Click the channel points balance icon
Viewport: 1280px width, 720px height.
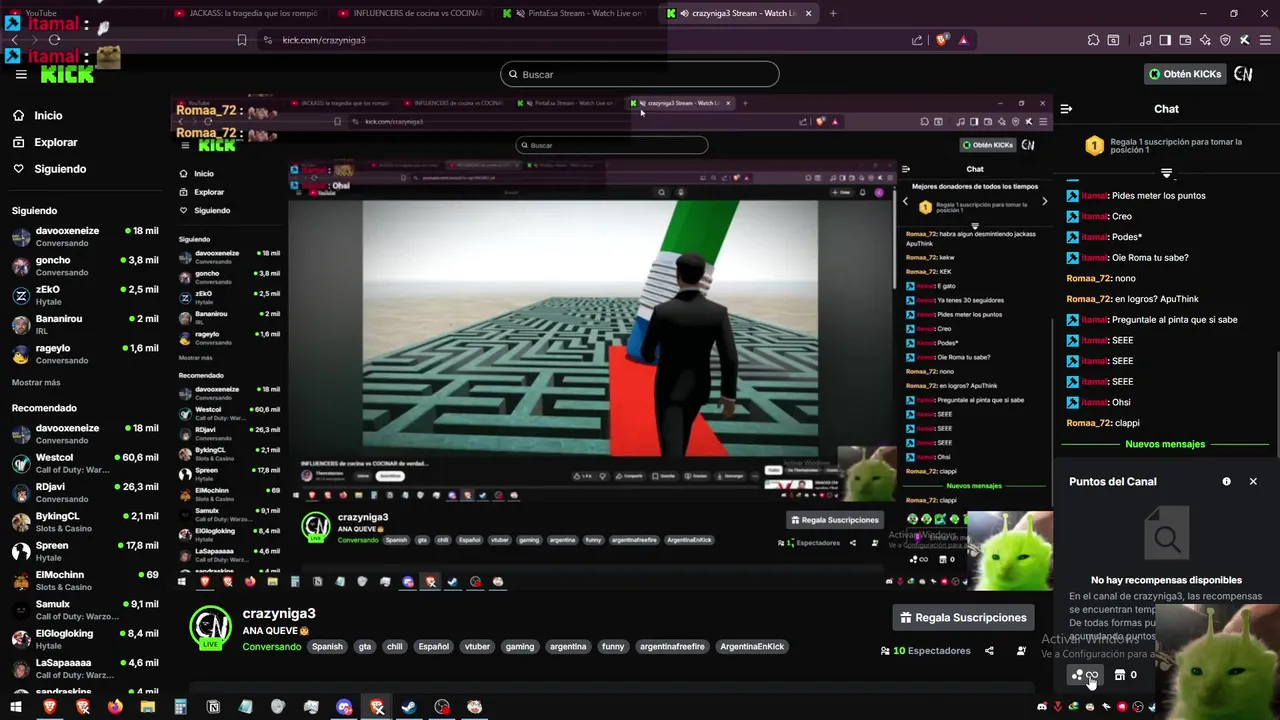[x=1085, y=675]
